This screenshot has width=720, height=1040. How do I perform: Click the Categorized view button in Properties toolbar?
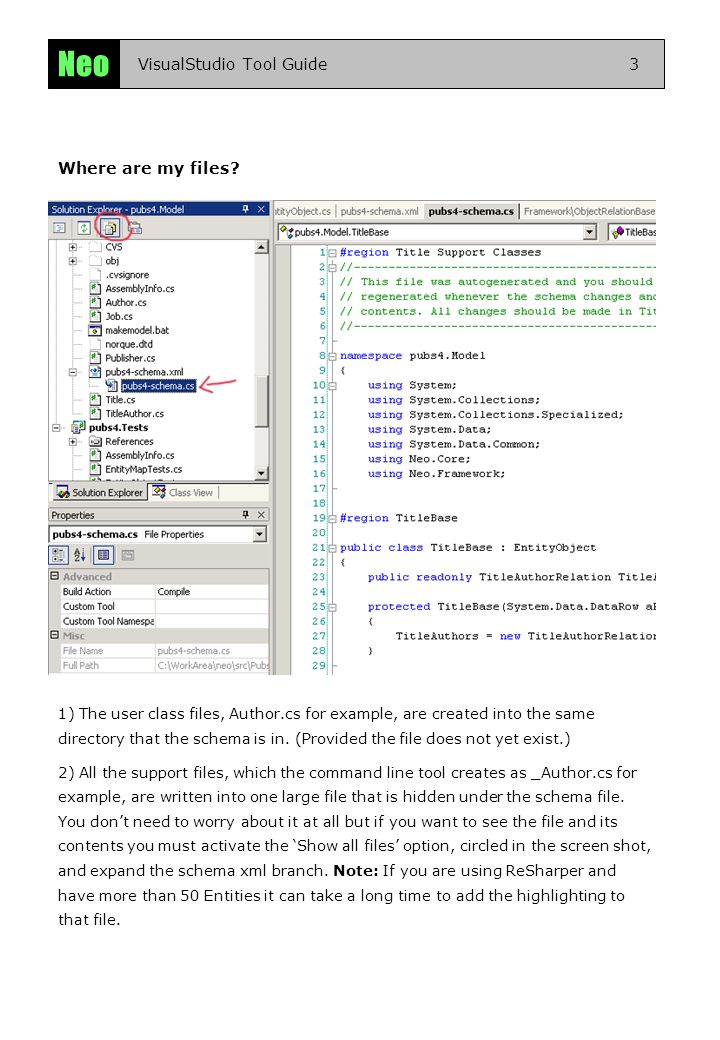tap(59, 554)
